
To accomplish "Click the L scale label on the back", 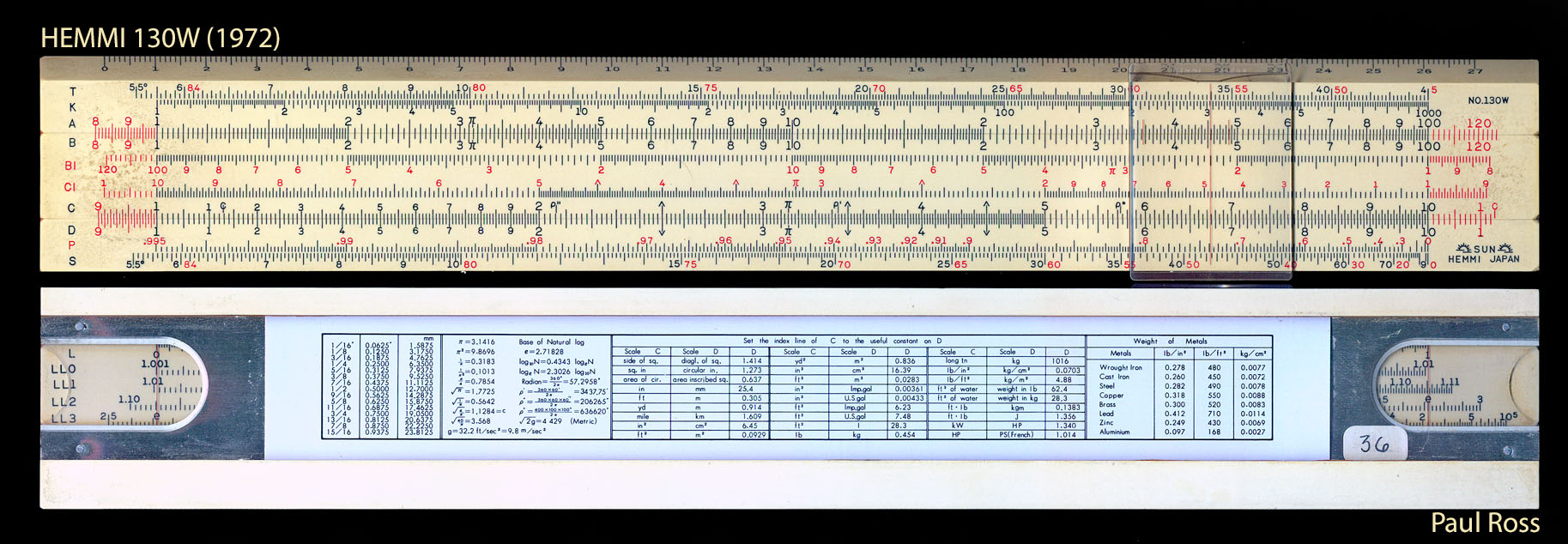I will coord(71,353).
